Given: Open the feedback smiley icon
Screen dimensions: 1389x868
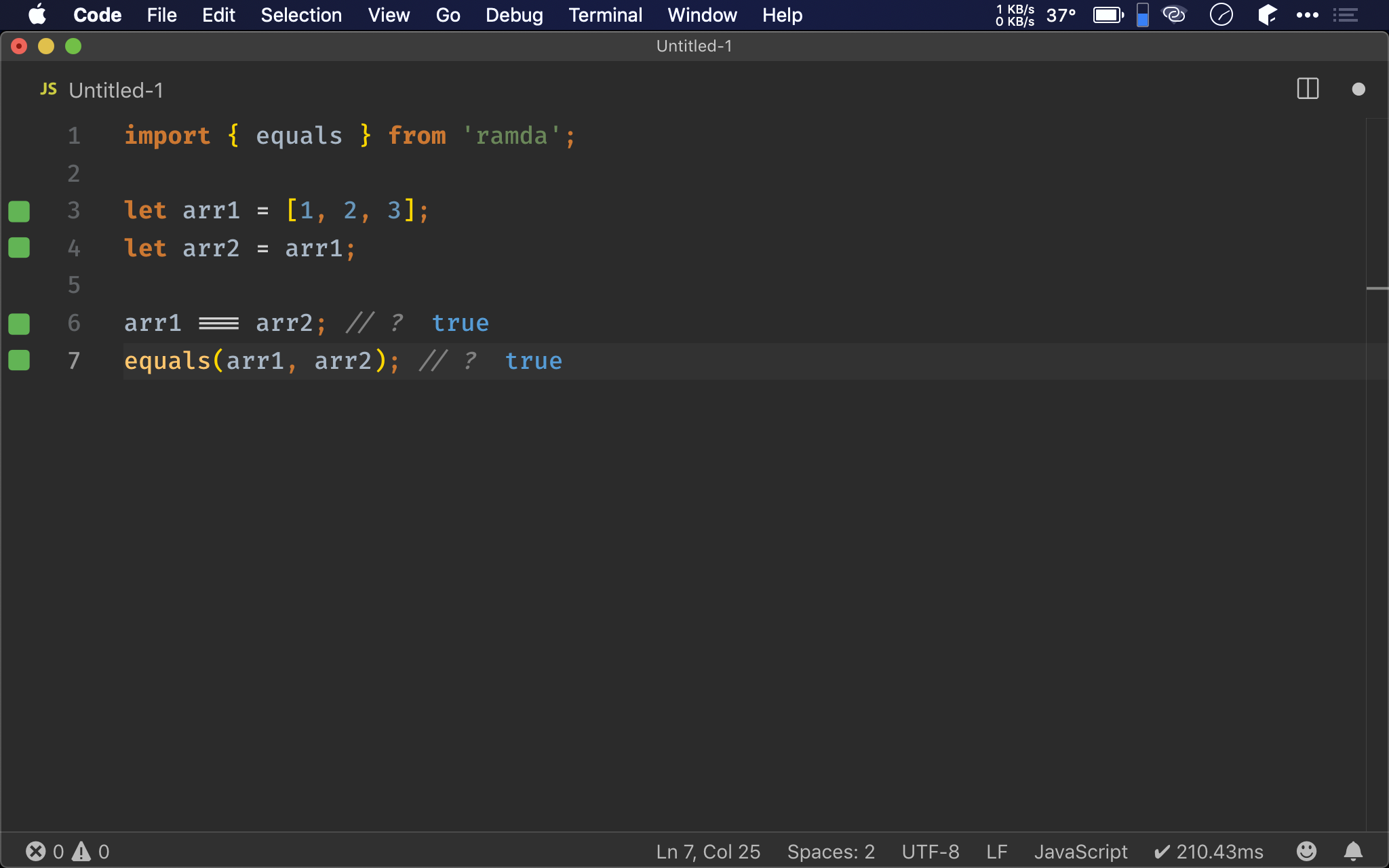Looking at the screenshot, I should pos(1306,851).
